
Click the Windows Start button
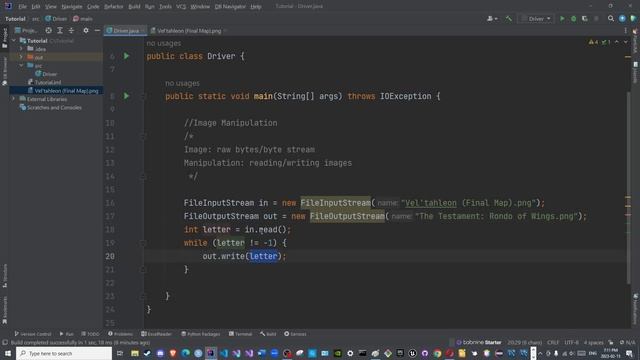coord(8,353)
